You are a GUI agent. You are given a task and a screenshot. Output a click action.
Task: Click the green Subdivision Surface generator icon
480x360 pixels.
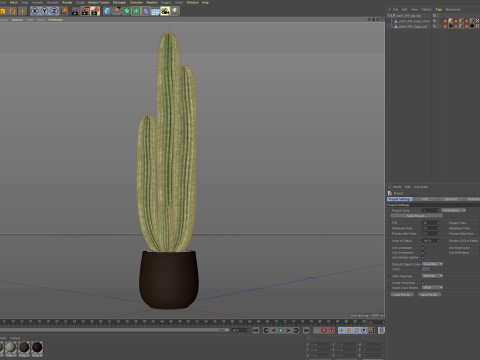(x=127, y=11)
